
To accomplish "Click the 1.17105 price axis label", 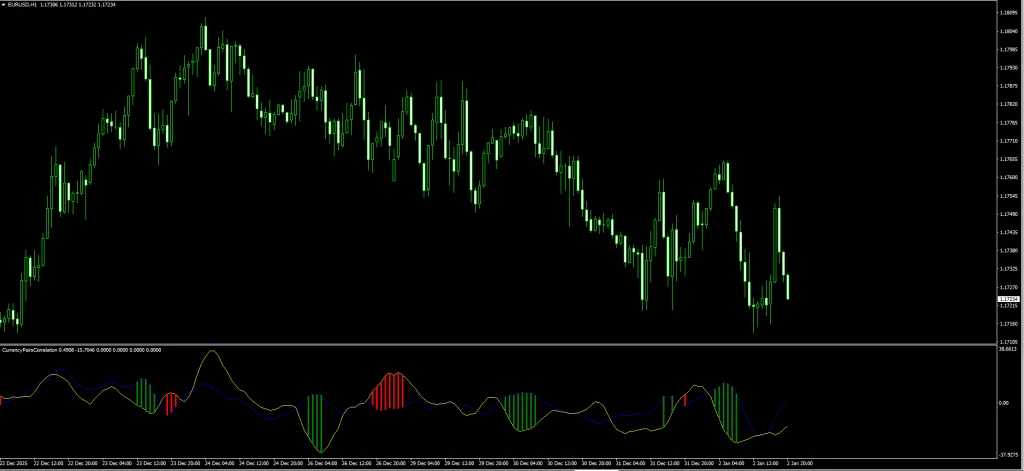I will (1009, 342).
